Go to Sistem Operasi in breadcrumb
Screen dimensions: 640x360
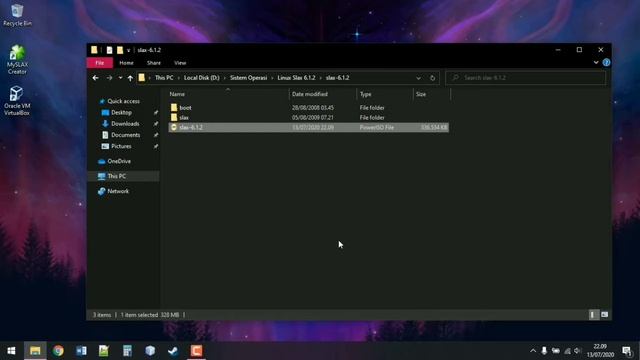click(x=248, y=78)
